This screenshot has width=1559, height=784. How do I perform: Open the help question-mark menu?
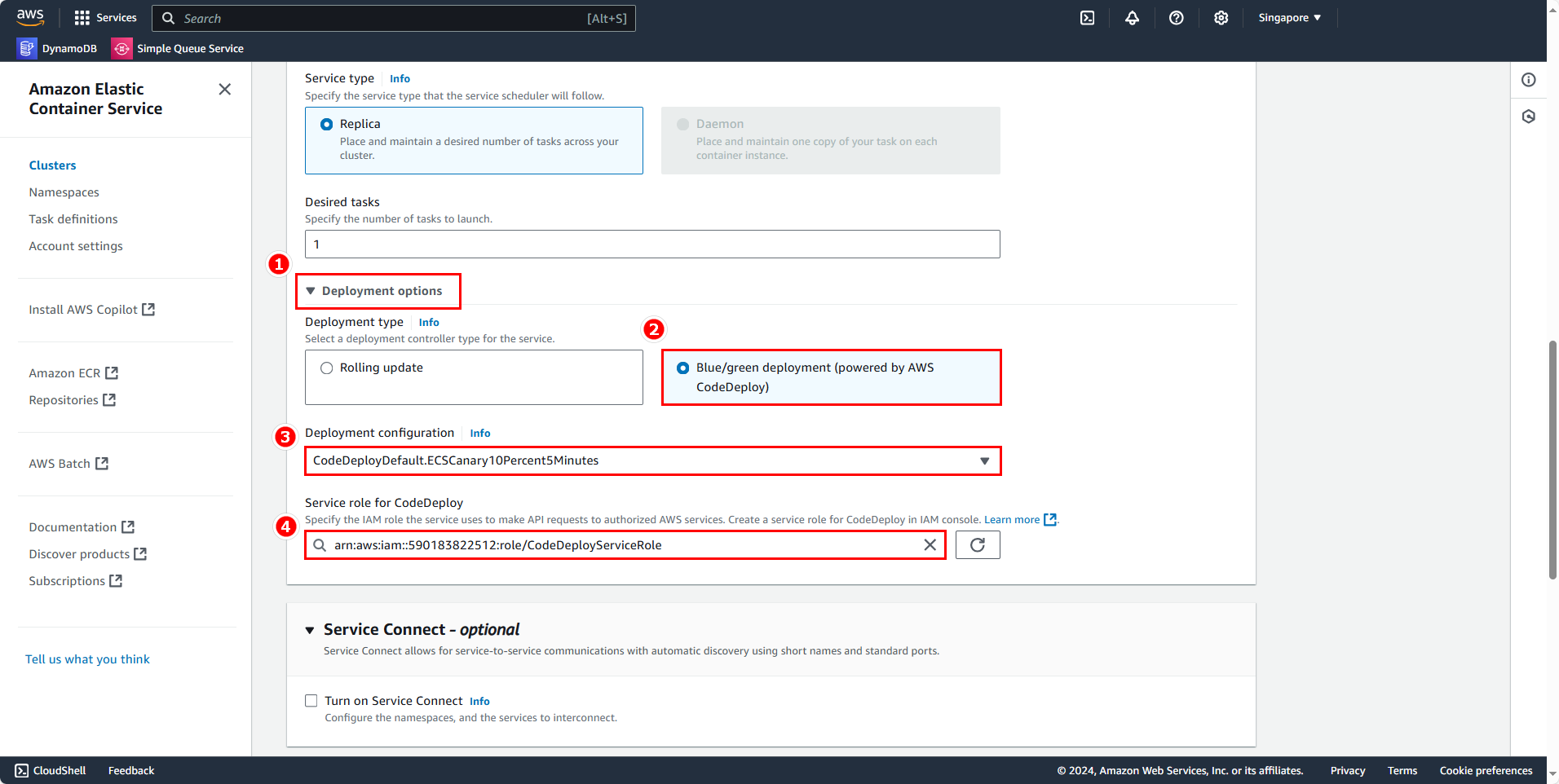(x=1176, y=18)
